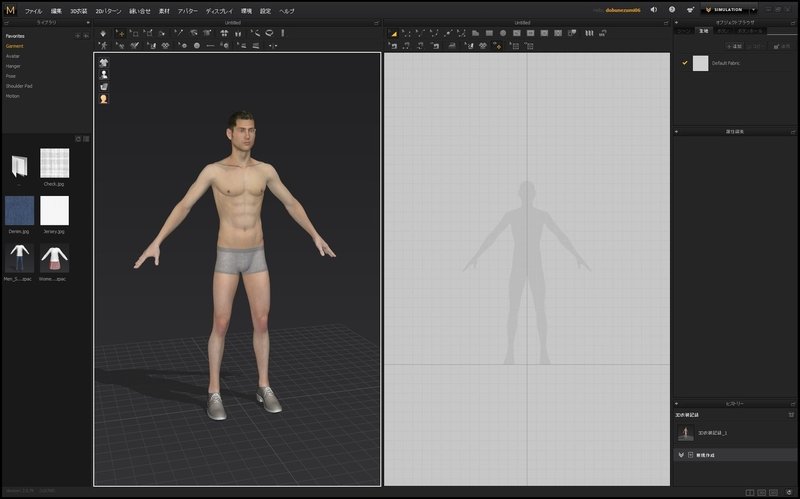Click the list view icon in library panel
800x499 pixels.
pos(86,139)
